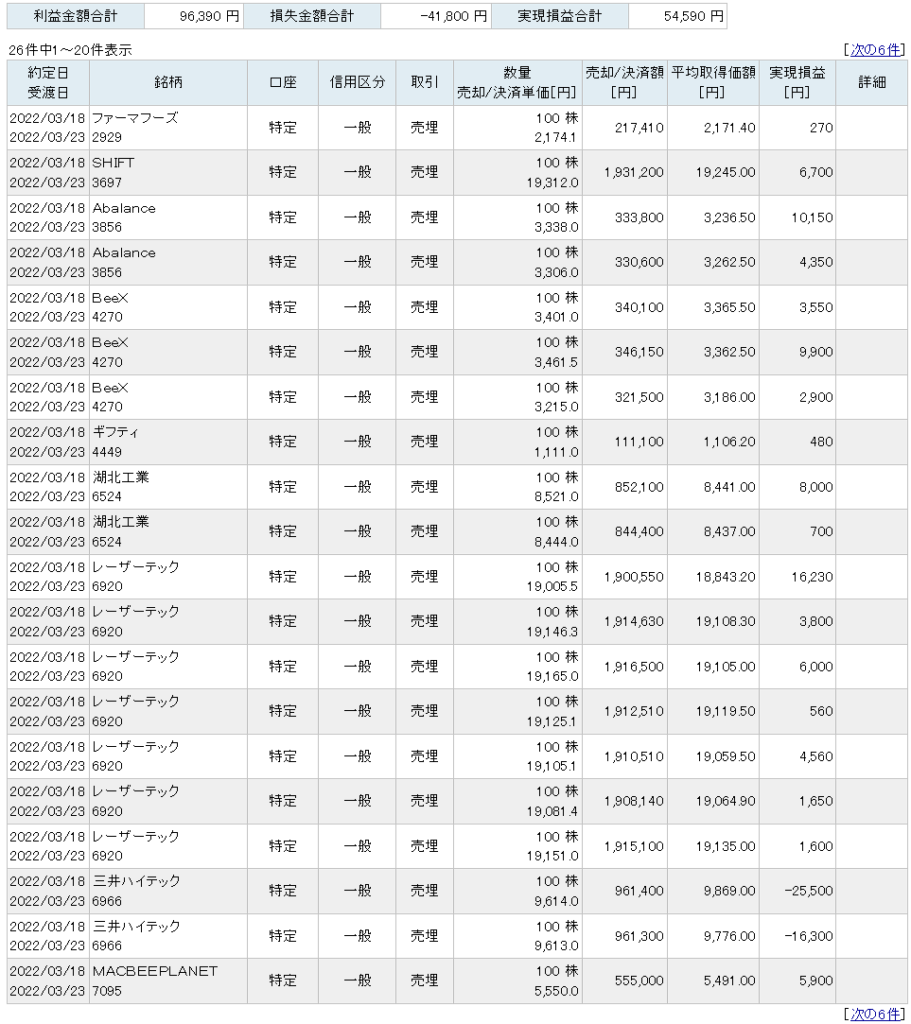The image size is (911, 1024).
Task: Click the 約定日 受渡日 column header
Action: tap(48, 82)
